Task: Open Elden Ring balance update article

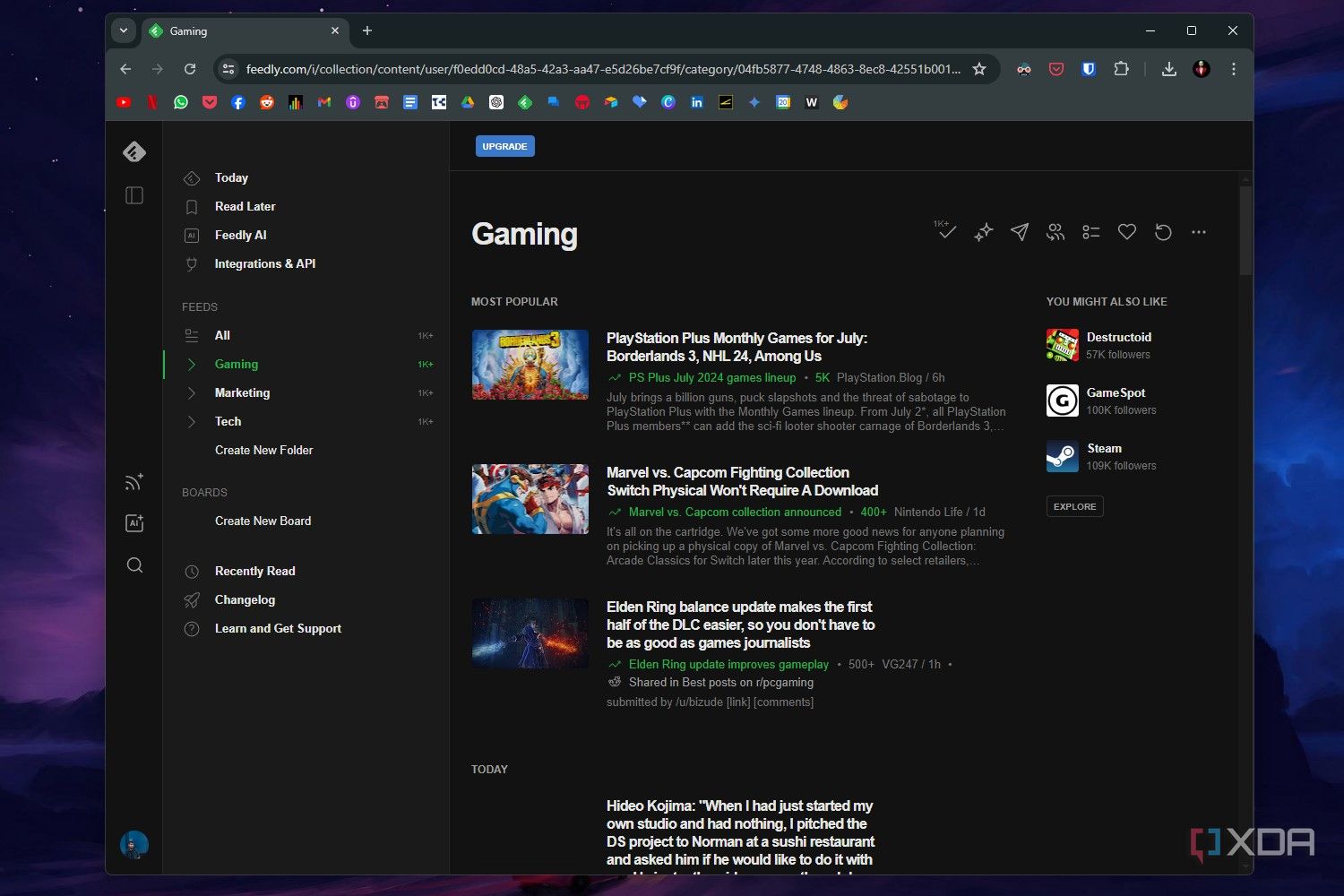Action: pyautogui.click(x=740, y=625)
